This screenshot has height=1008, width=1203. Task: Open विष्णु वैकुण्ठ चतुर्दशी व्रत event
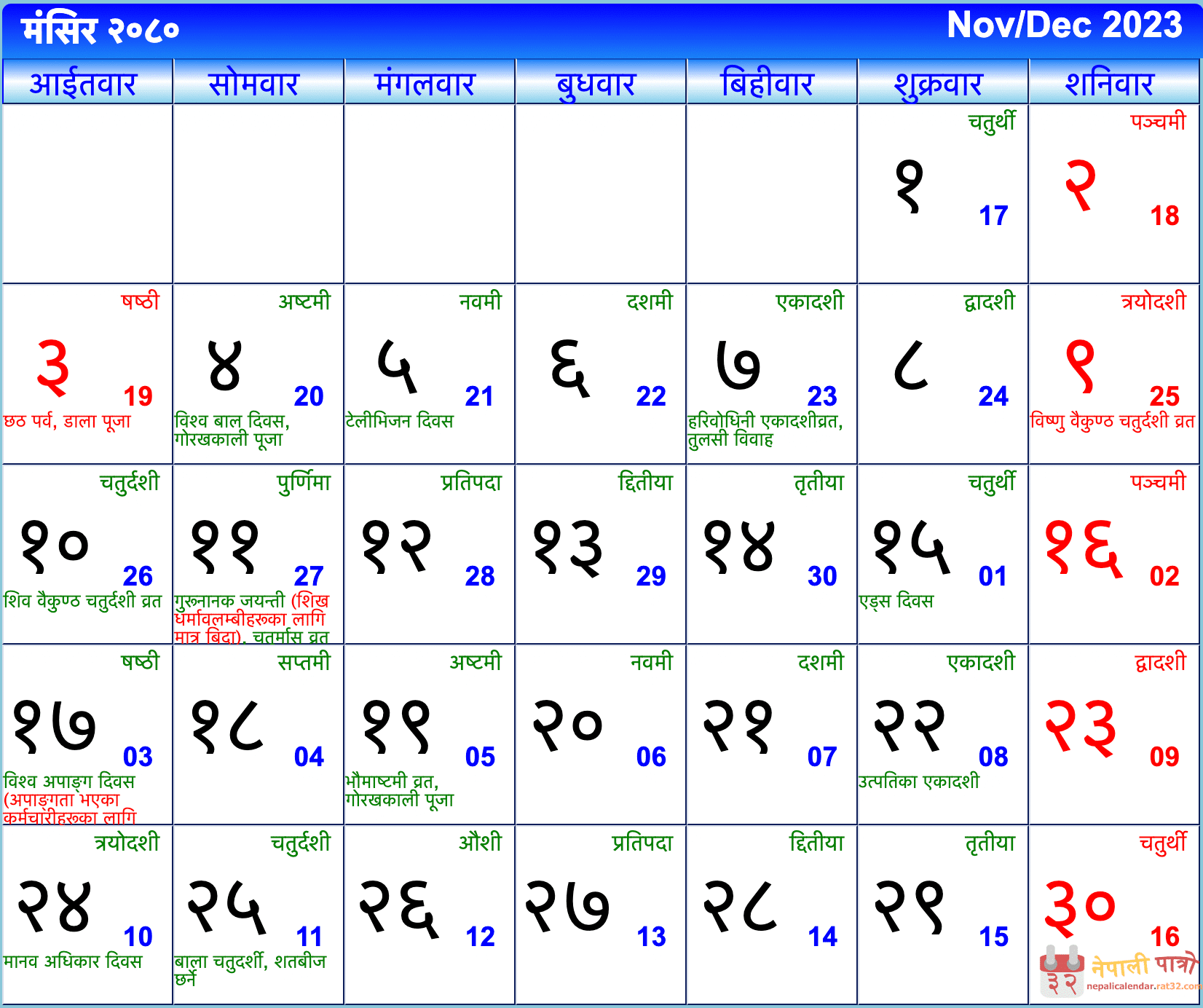(x=1113, y=421)
